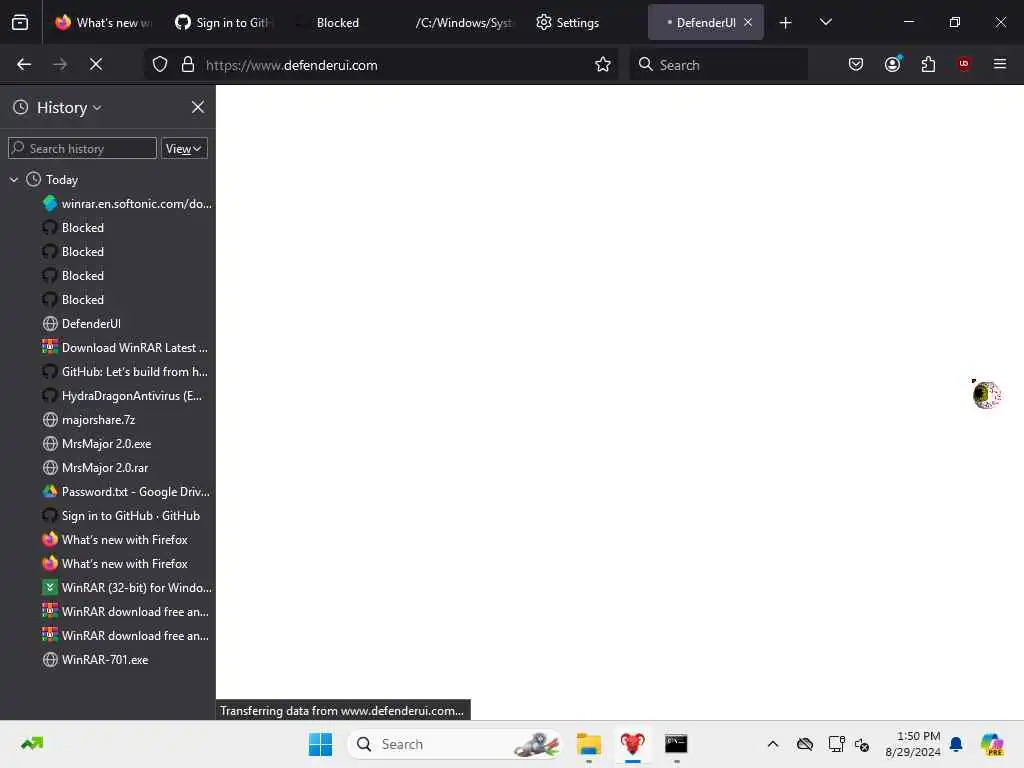This screenshot has width=1024, height=768.
Task: Open Save to Pocket icon
Action: coord(856,64)
